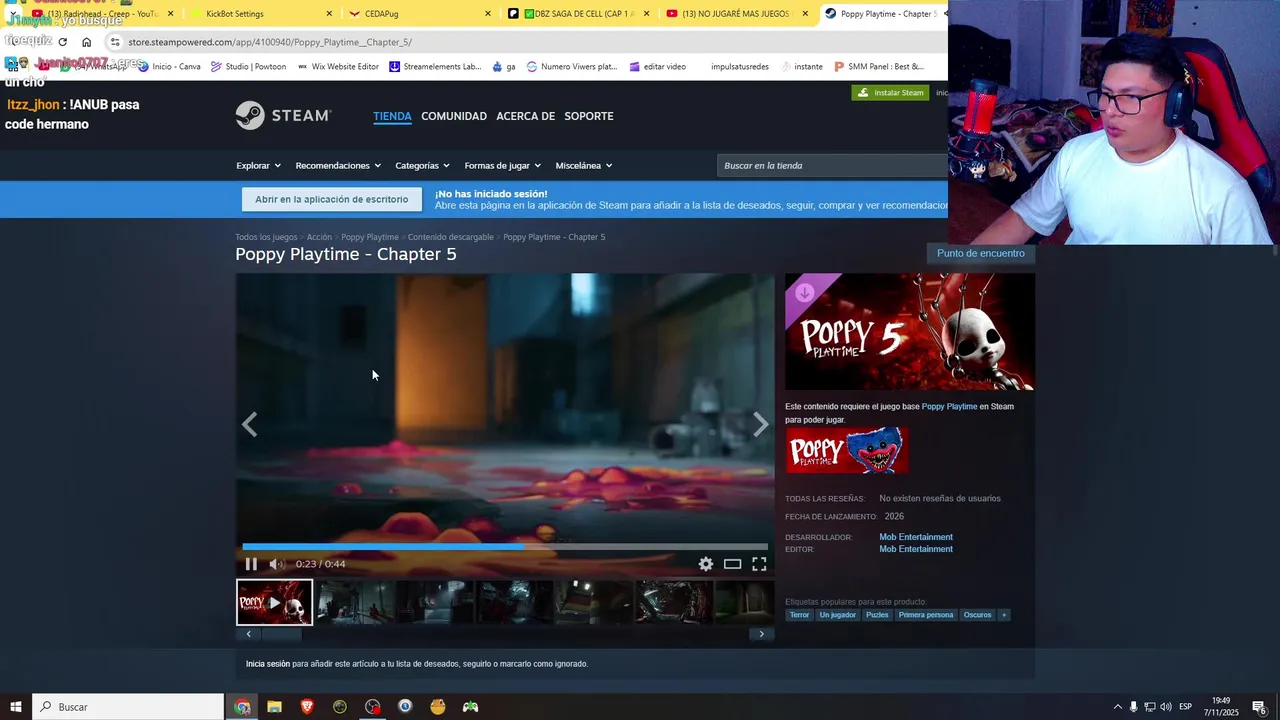The height and width of the screenshot is (720, 1280).
Task: Open the Inicio - Canva bookmark
Action: pos(169,67)
